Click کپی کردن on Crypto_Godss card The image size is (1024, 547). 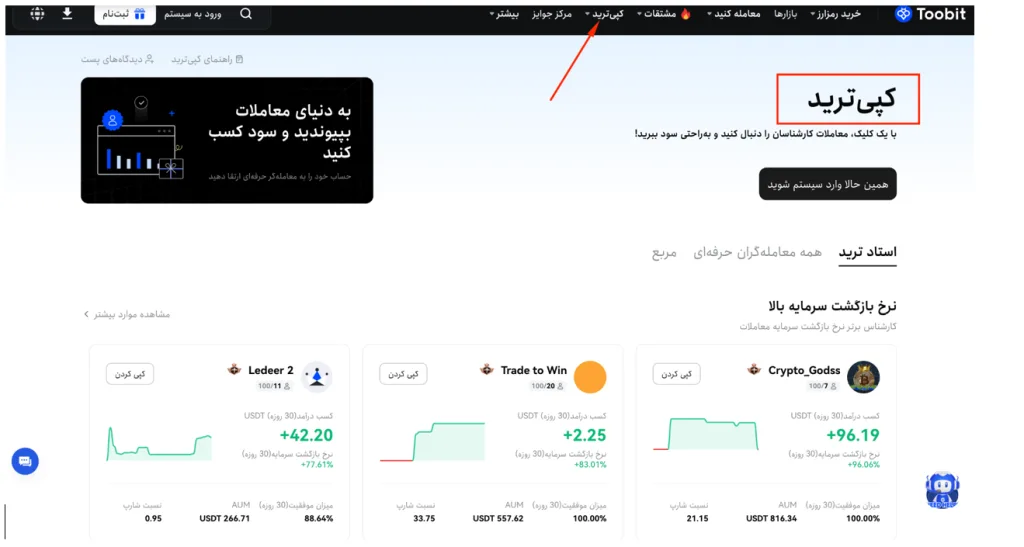click(x=676, y=373)
